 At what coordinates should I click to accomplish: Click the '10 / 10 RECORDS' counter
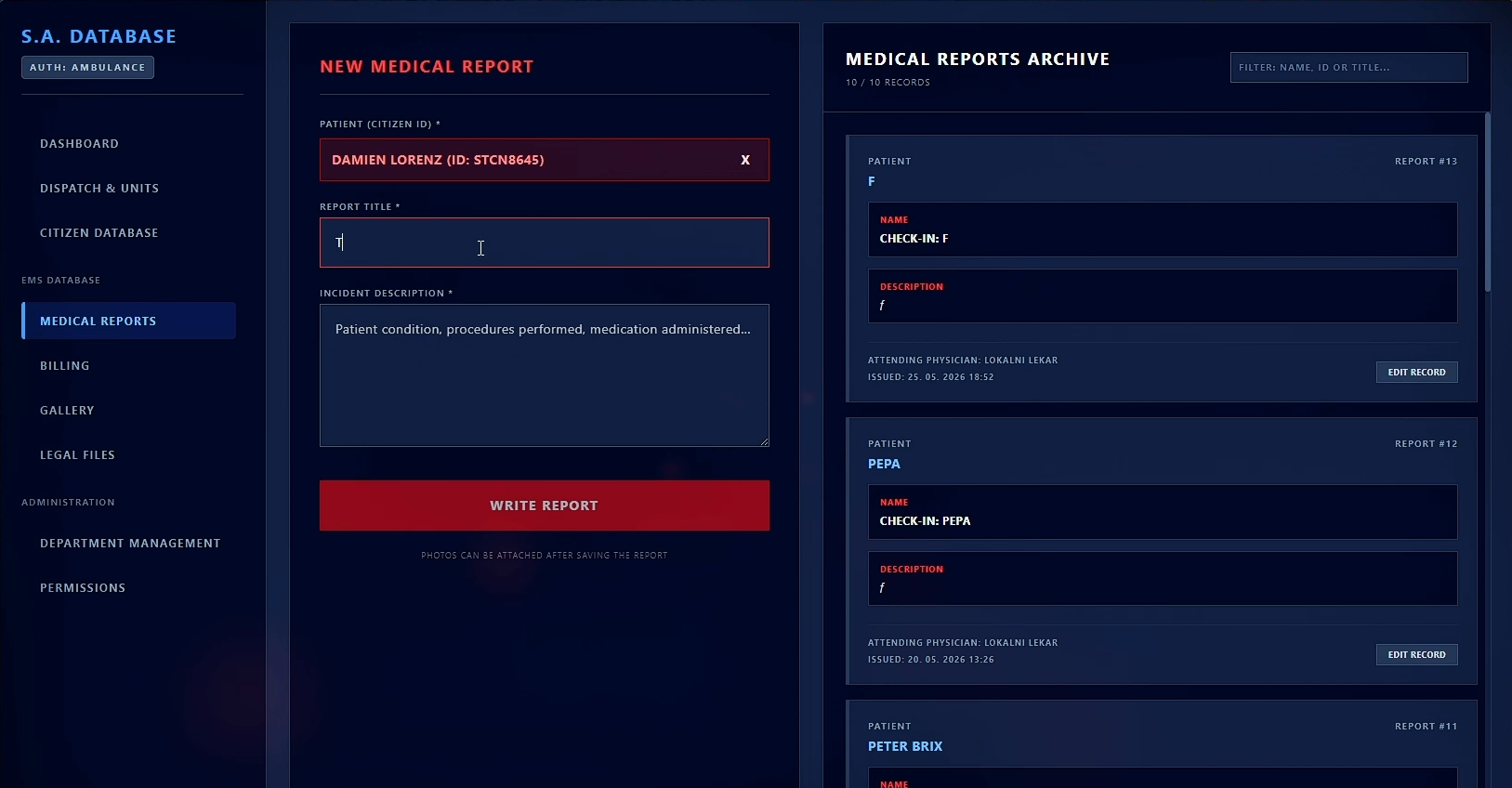887,83
